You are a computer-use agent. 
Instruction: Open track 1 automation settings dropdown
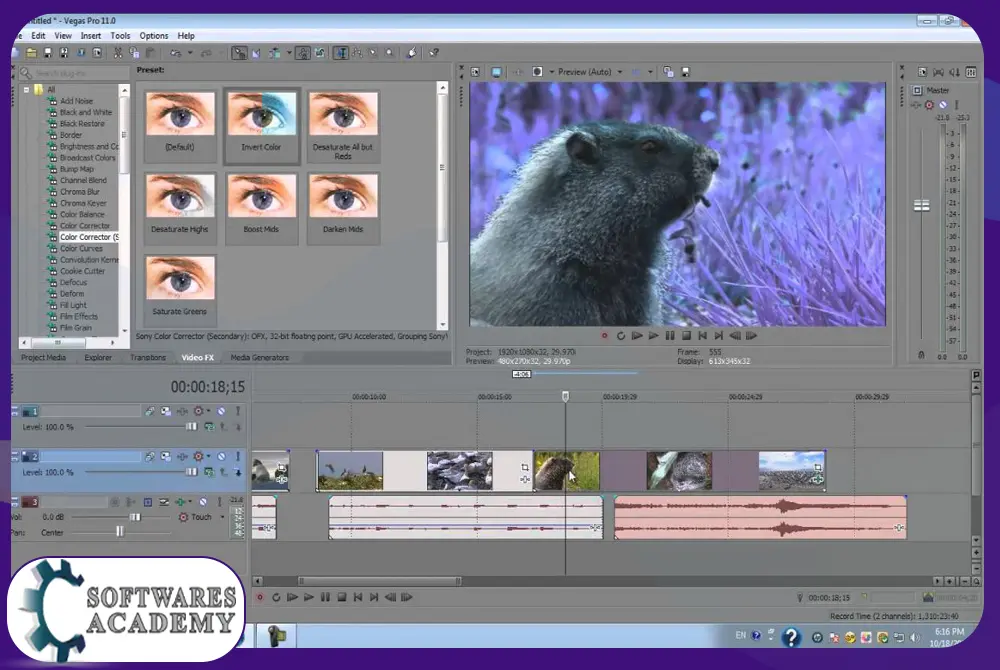[208, 411]
